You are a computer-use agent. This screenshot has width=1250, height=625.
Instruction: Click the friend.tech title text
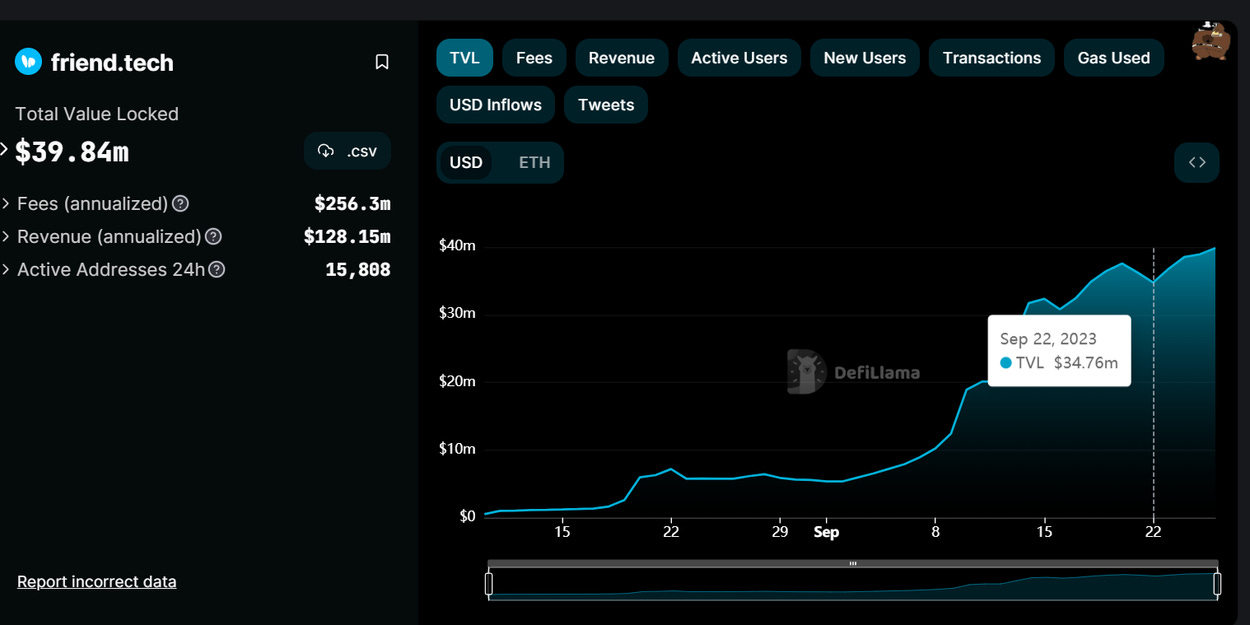click(112, 62)
